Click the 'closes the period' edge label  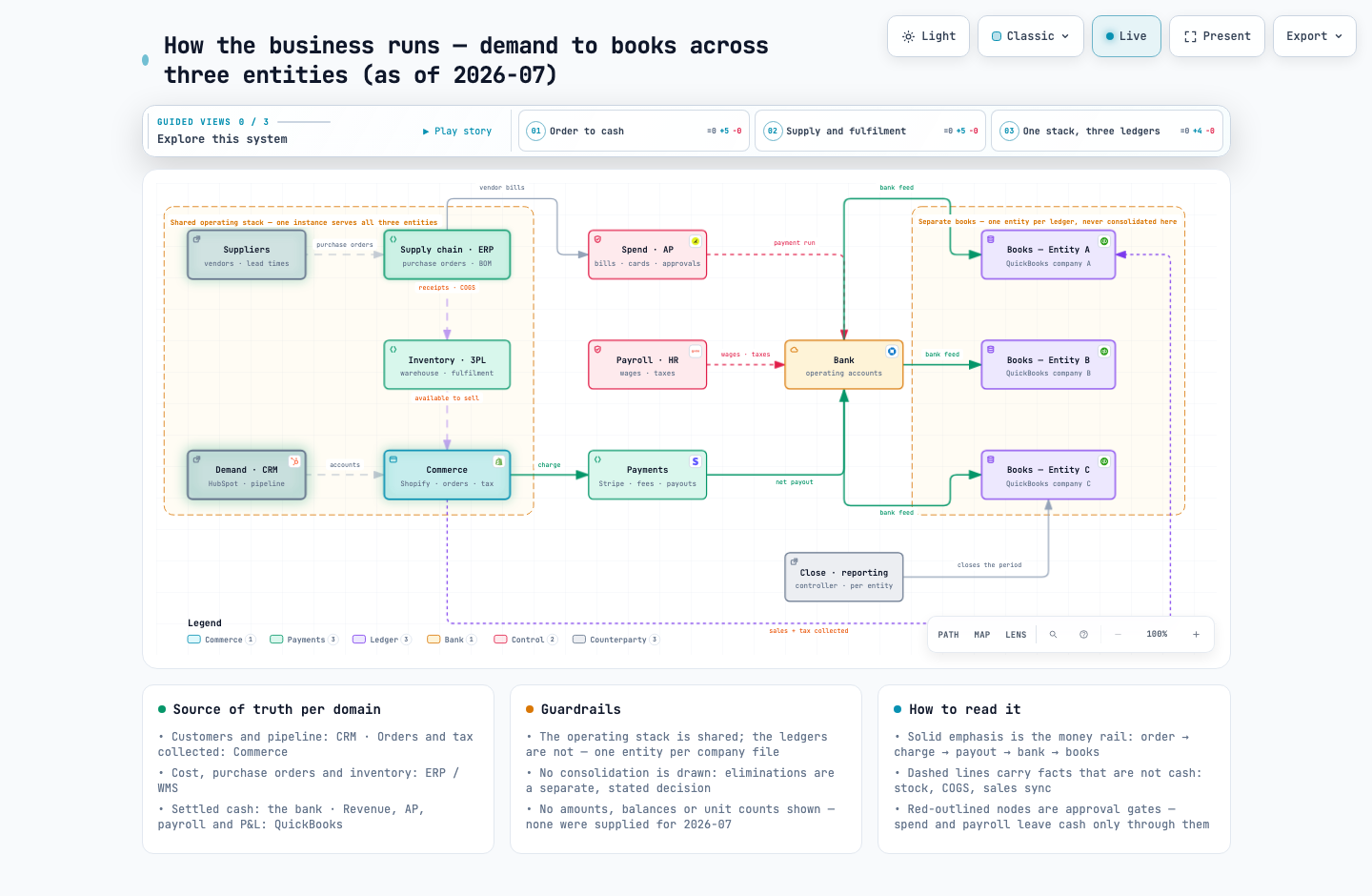pyautogui.click(x=989, y=565)
